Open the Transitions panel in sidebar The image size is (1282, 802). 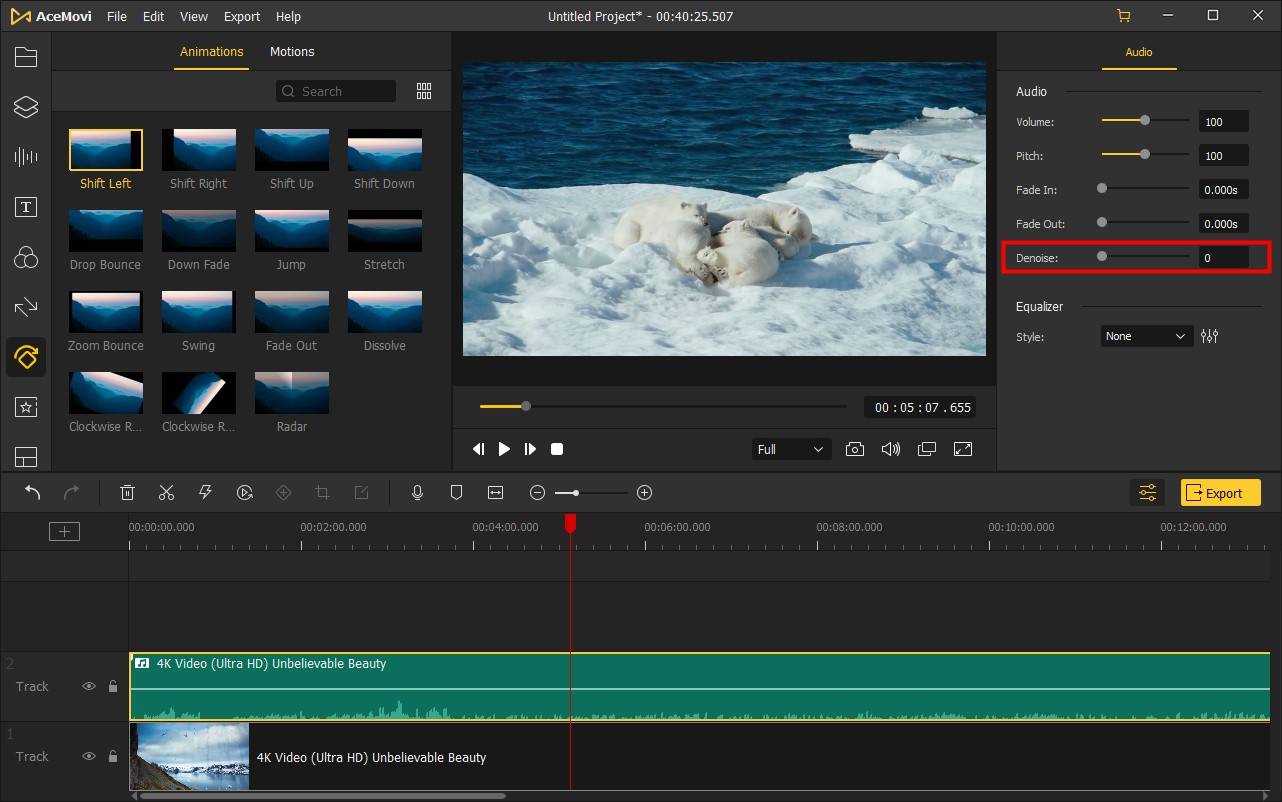tap(26, 307)
